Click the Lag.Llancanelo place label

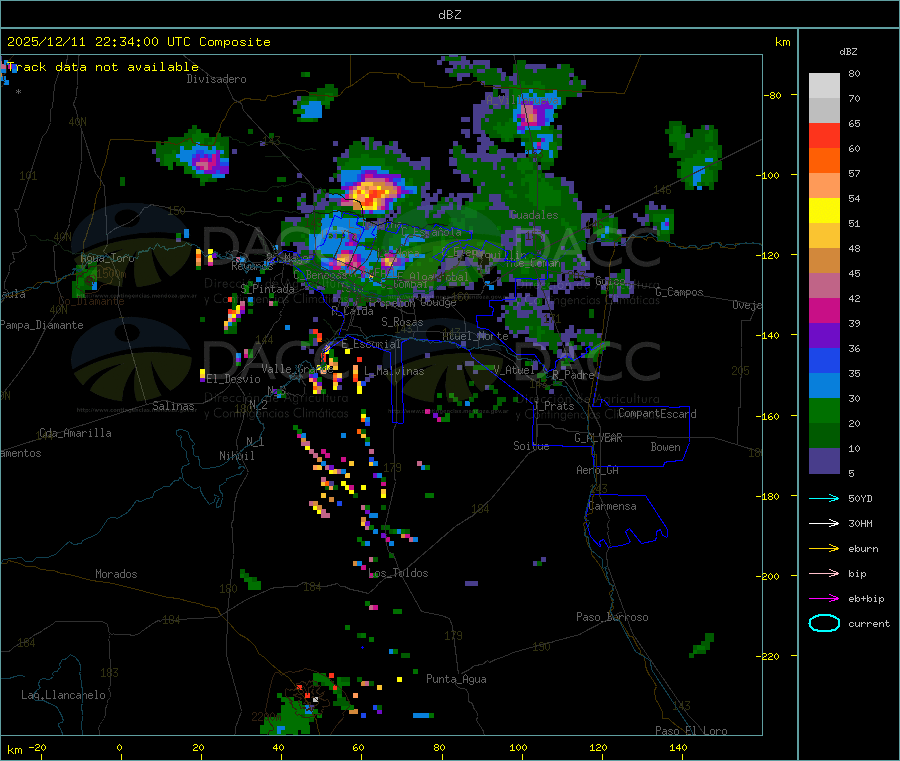(x=63, y=695)
